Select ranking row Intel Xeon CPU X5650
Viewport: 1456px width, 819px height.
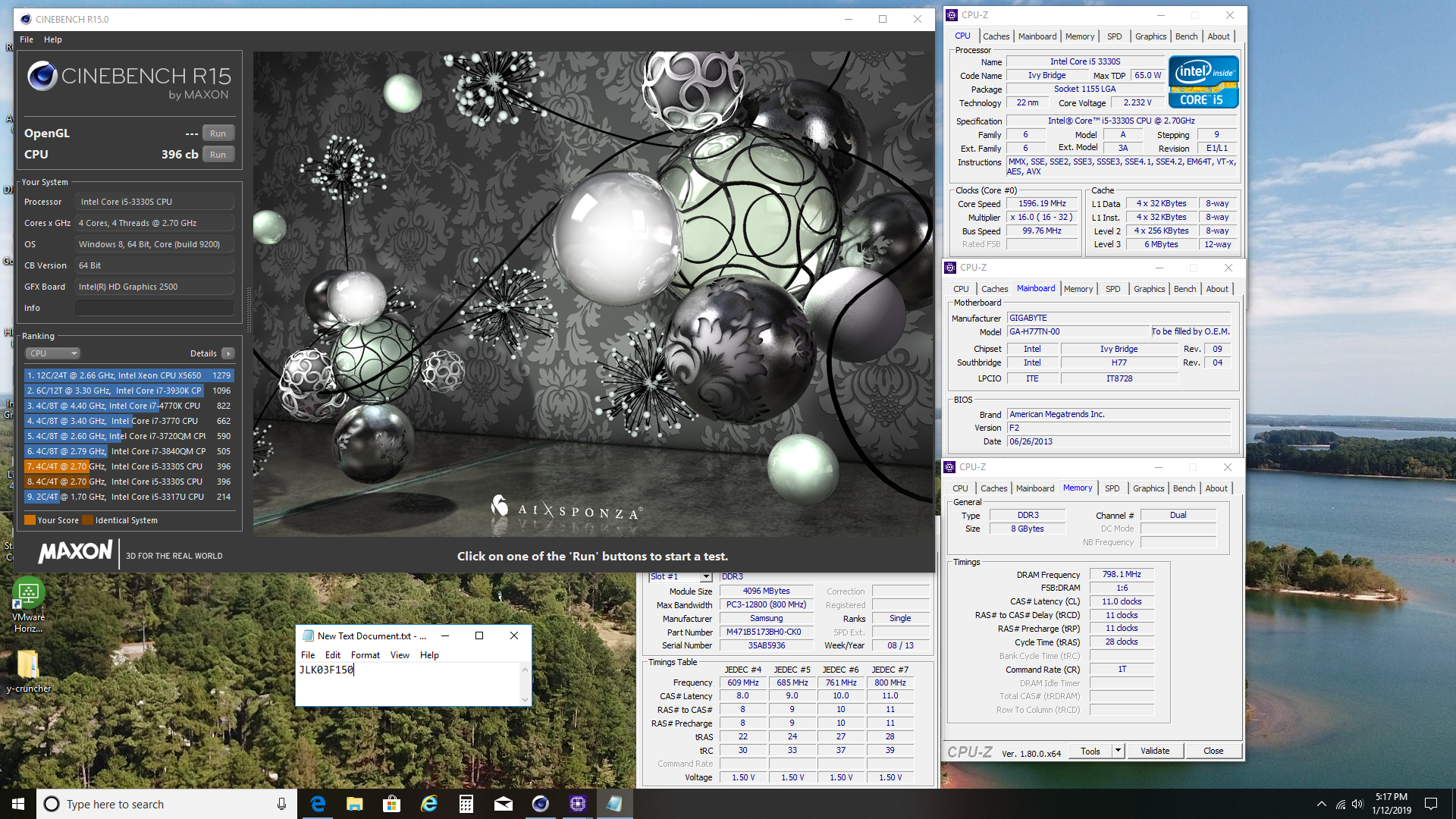click(129, 375)
